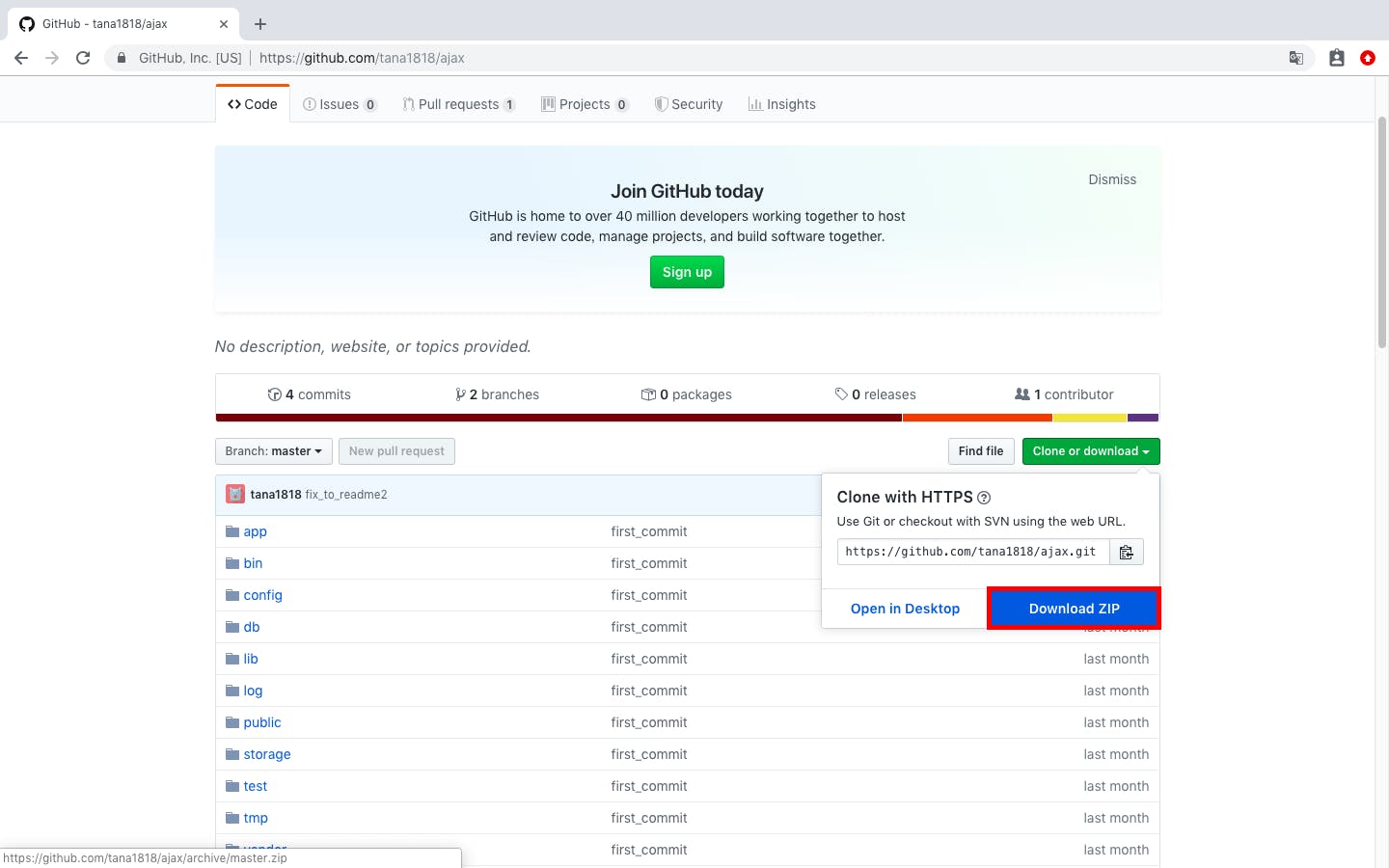Click the config folder icon

coord(232,595)
